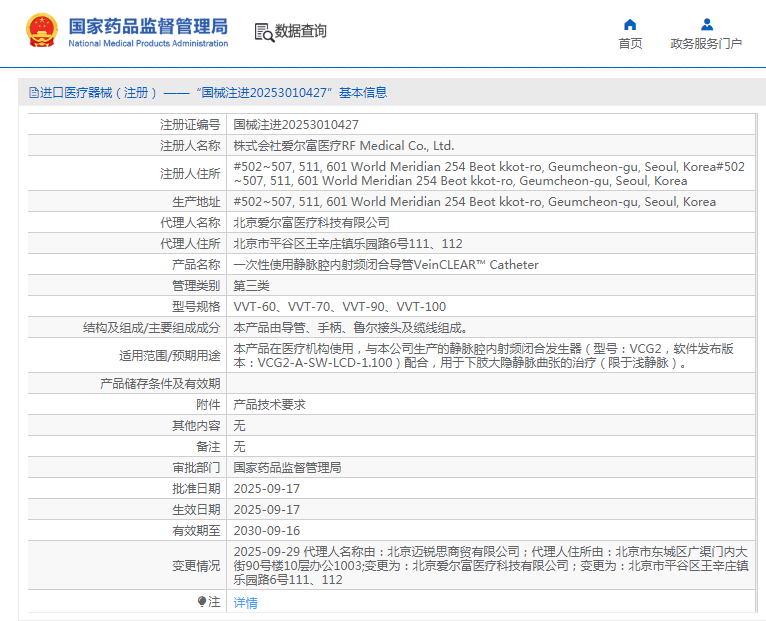This screenshot has width=766, height=621.
Task: Click the 产品技术要求 attachment cell
Action: [269, 405]
